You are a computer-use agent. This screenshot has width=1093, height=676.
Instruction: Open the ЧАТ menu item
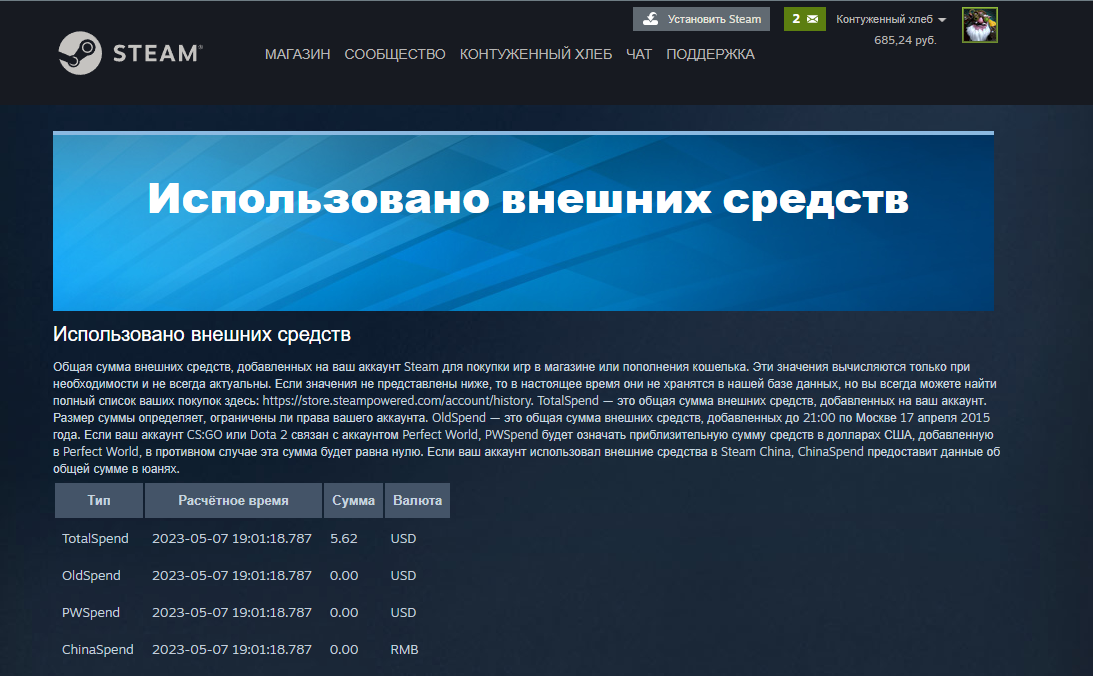639,54
